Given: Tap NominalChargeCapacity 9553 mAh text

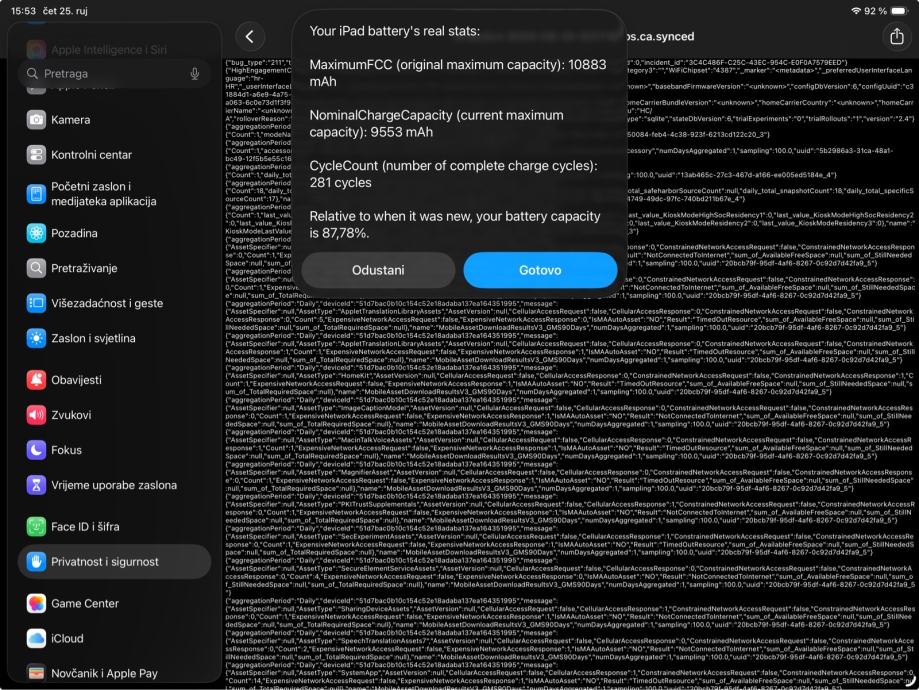Looking at the screenshot, I should click(437, 124).
